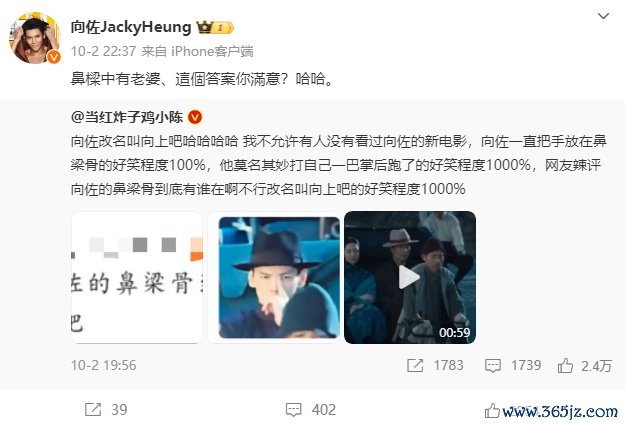This screenshot has width=625, height=427.
Task: Open the 鼻梁骨 text screenshot thumbnail
Action: click(137, 277)
